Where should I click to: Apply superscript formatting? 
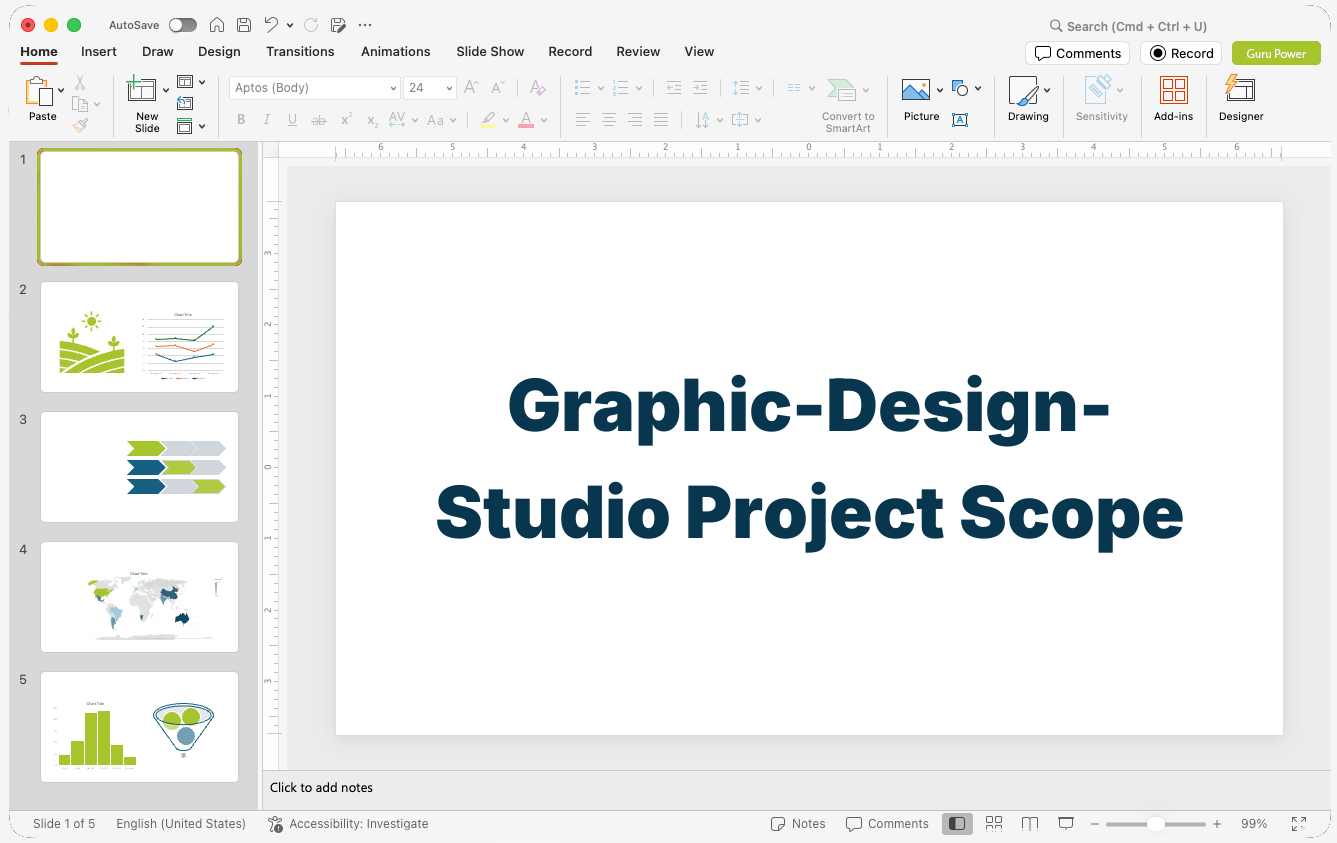click(x=346, y=120)
